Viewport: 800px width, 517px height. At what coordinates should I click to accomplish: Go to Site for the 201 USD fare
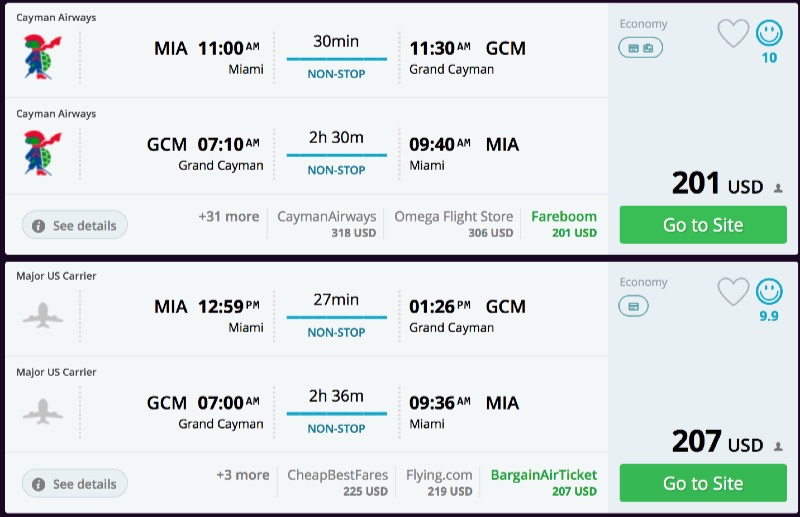703,225
